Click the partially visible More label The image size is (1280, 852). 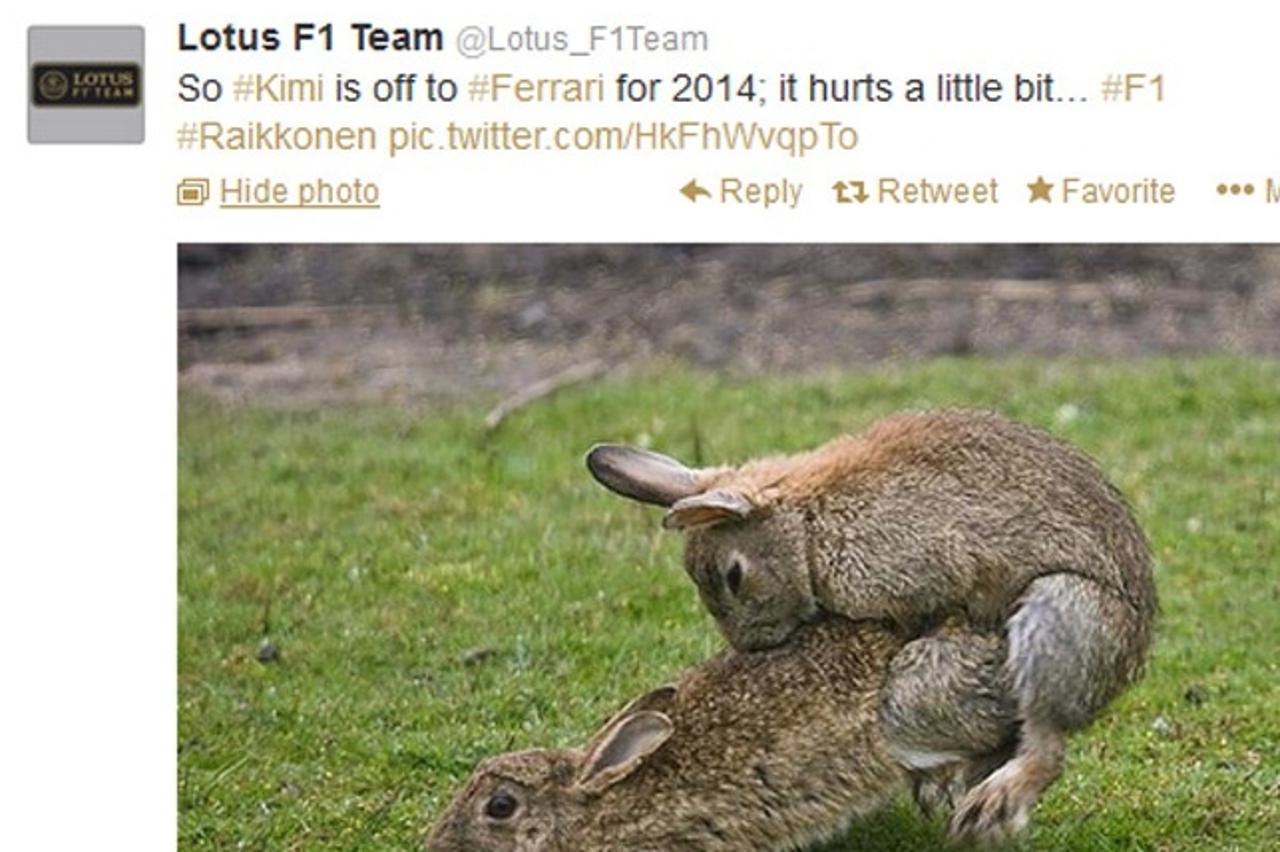point(1272,191)
